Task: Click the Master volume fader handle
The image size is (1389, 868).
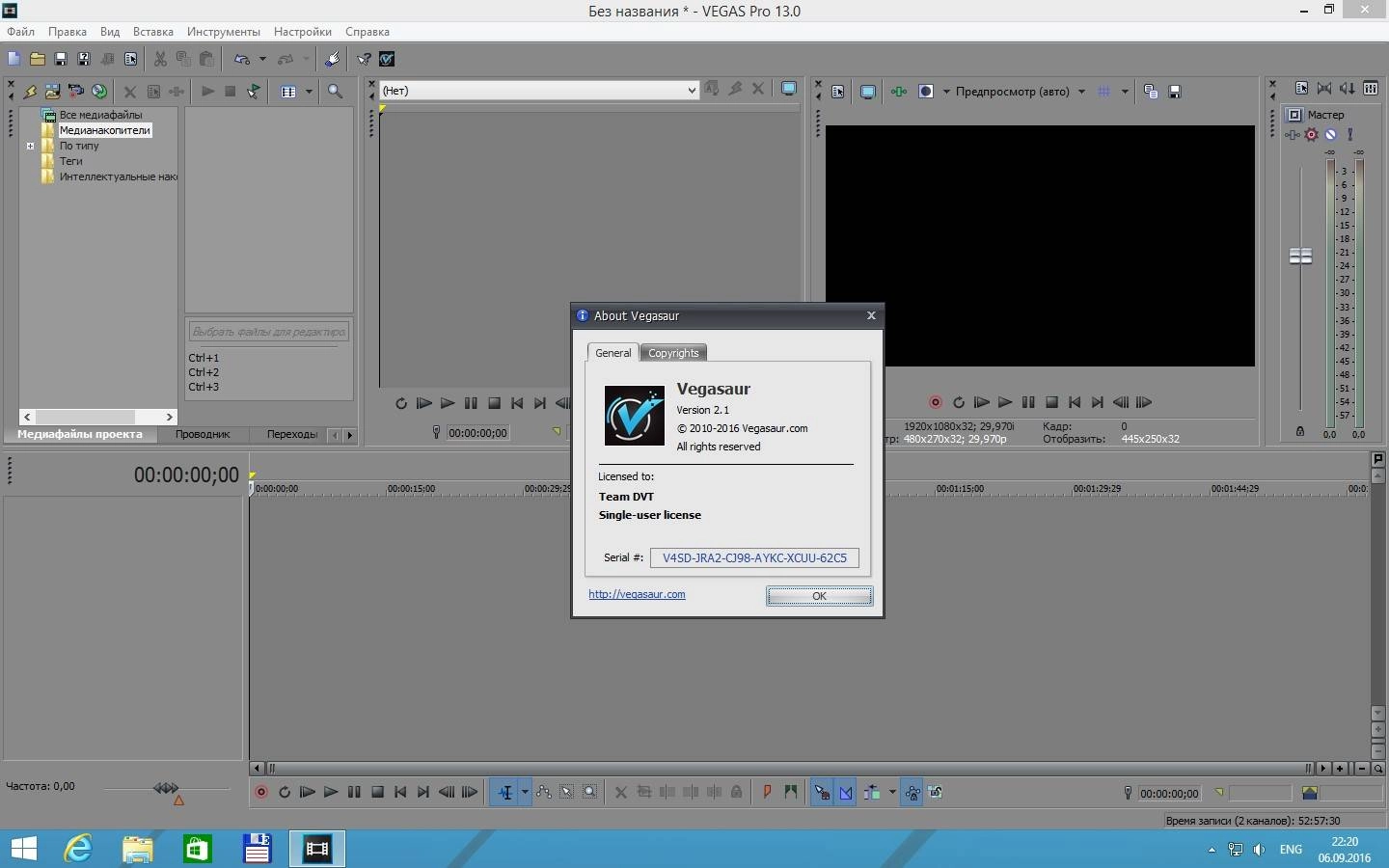Action: pos(1301,256)
